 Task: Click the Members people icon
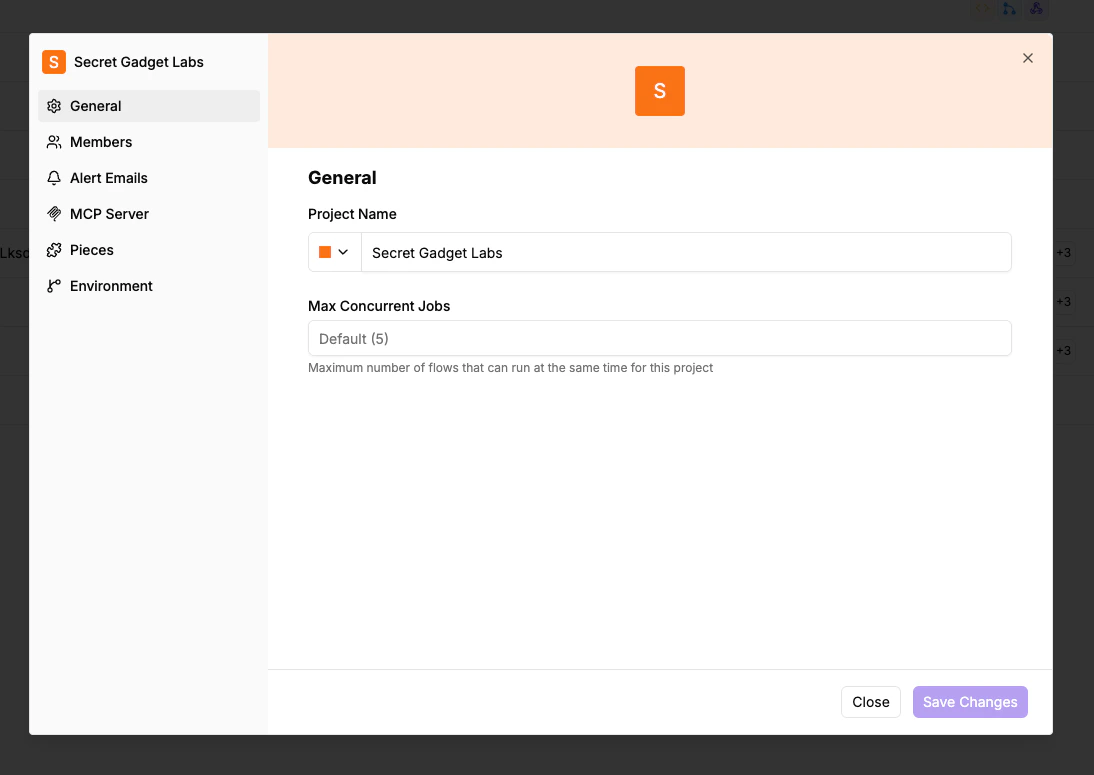click(x=52, y=142)
